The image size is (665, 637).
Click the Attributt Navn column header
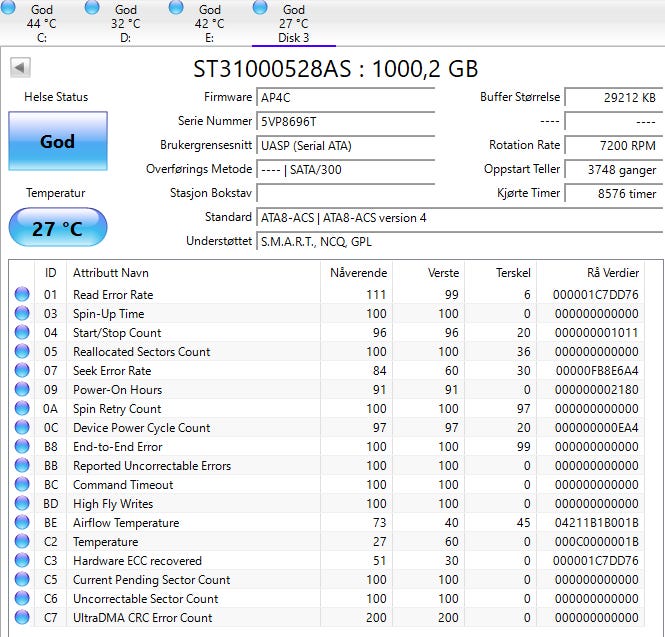pos(110,273)
